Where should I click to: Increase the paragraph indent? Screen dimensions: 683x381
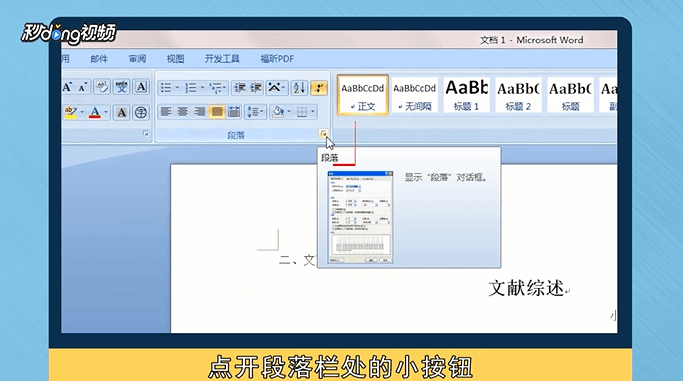[x=256, y=88]
